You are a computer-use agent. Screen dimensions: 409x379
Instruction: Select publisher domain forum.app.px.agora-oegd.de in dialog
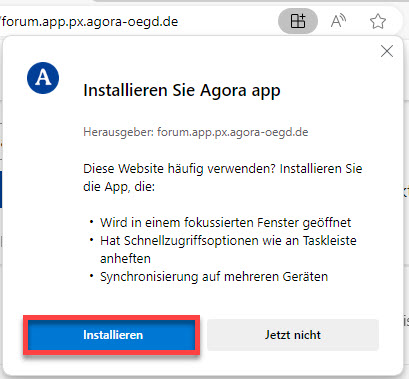(232, 132)
